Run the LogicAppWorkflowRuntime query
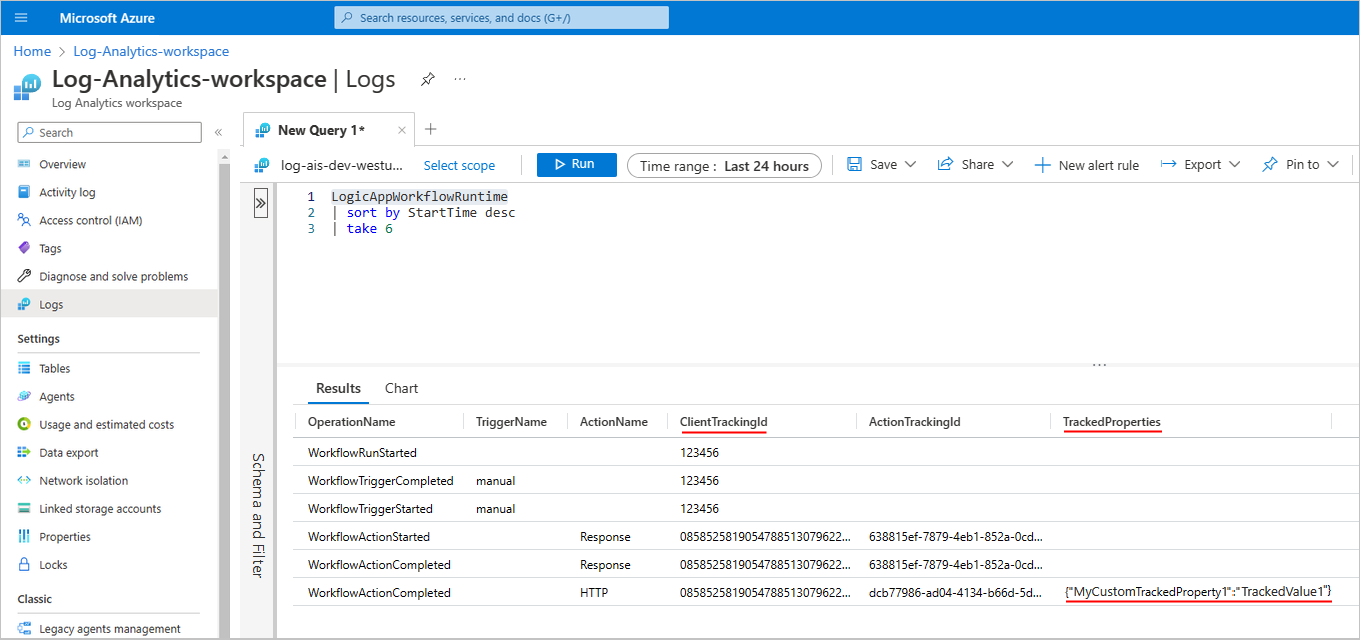 [576, 164]
